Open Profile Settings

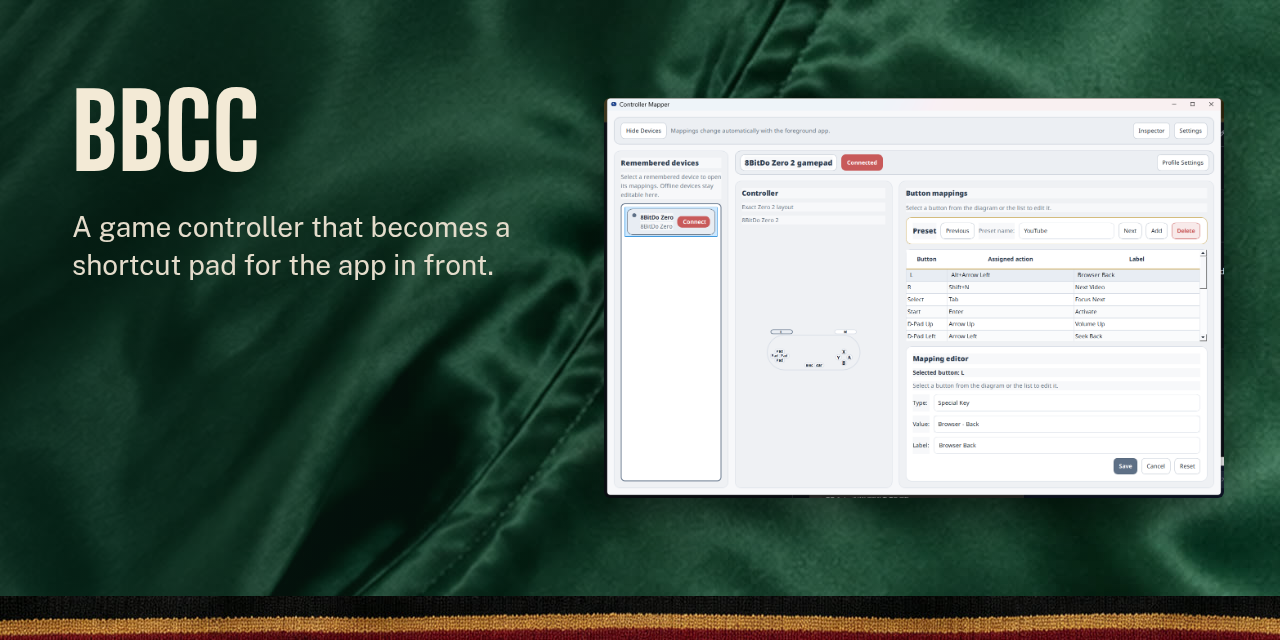pos(1183,162)
